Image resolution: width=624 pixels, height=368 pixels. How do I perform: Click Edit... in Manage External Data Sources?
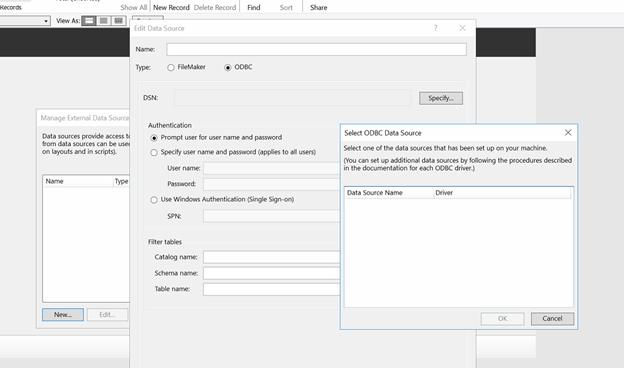(x=107, y=315)
